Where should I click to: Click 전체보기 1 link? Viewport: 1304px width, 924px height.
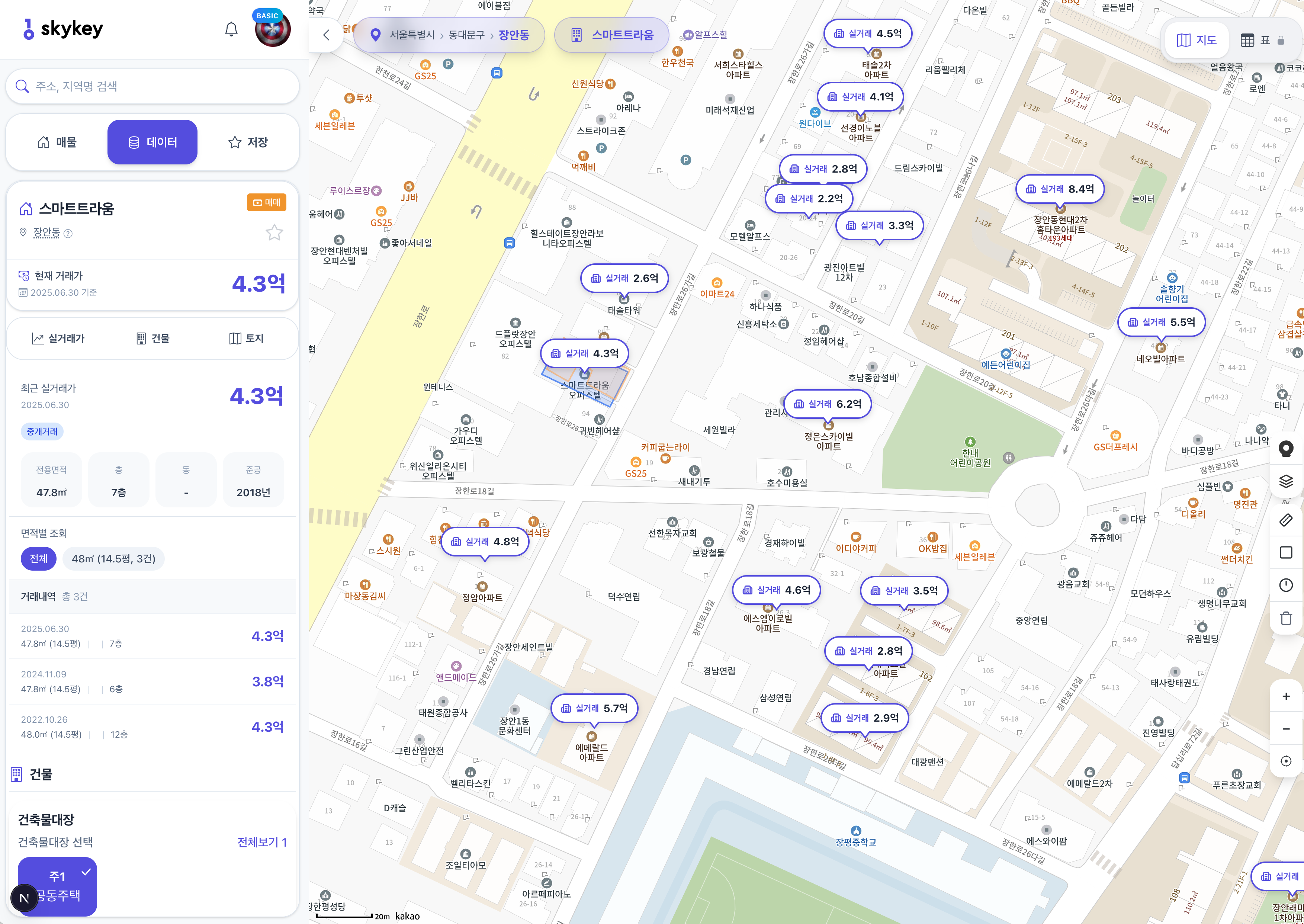point(262,842)
